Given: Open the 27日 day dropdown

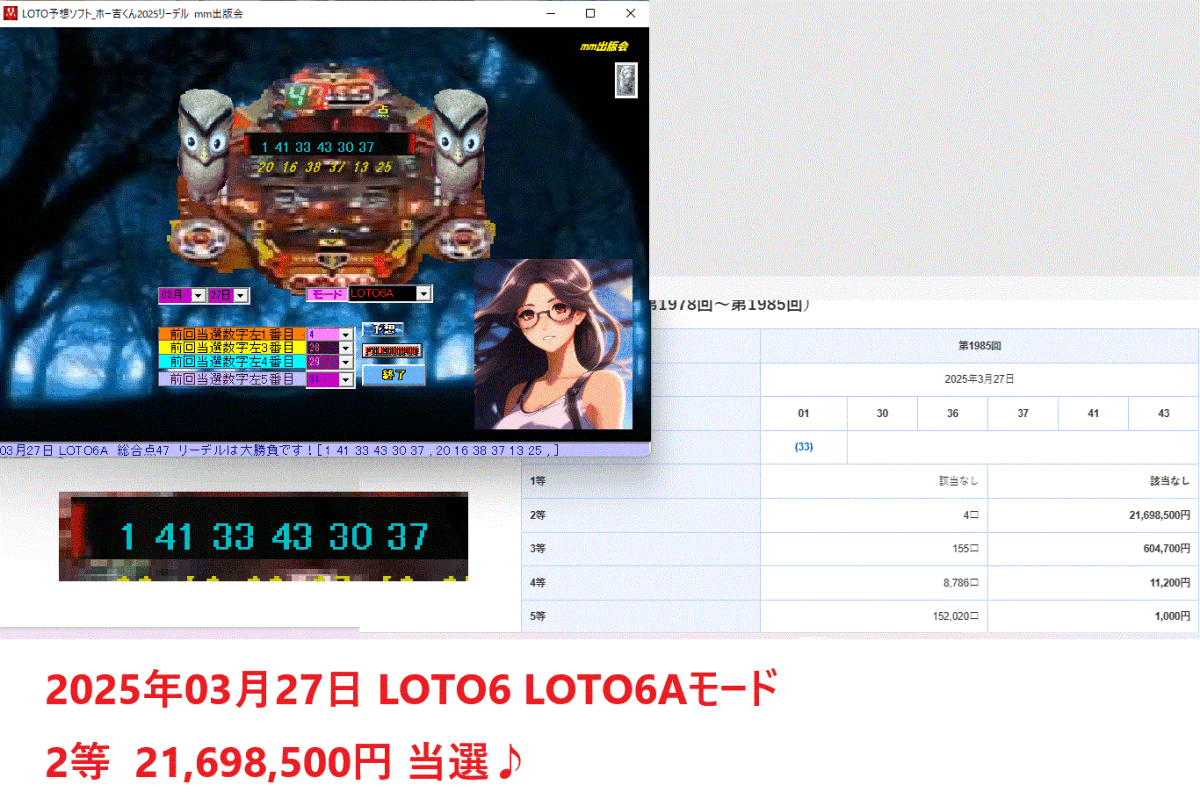Looking at the screenshot, I should [240, 293].
